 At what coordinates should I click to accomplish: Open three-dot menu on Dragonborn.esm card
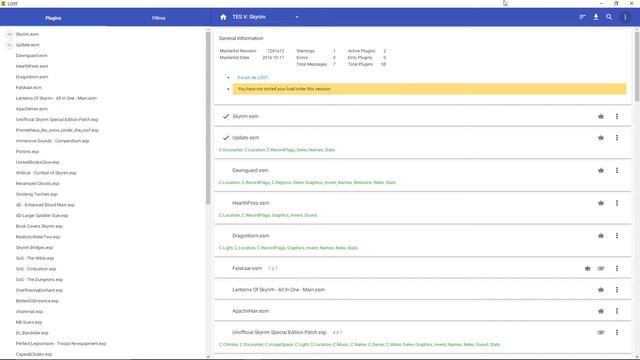[617, 236]
